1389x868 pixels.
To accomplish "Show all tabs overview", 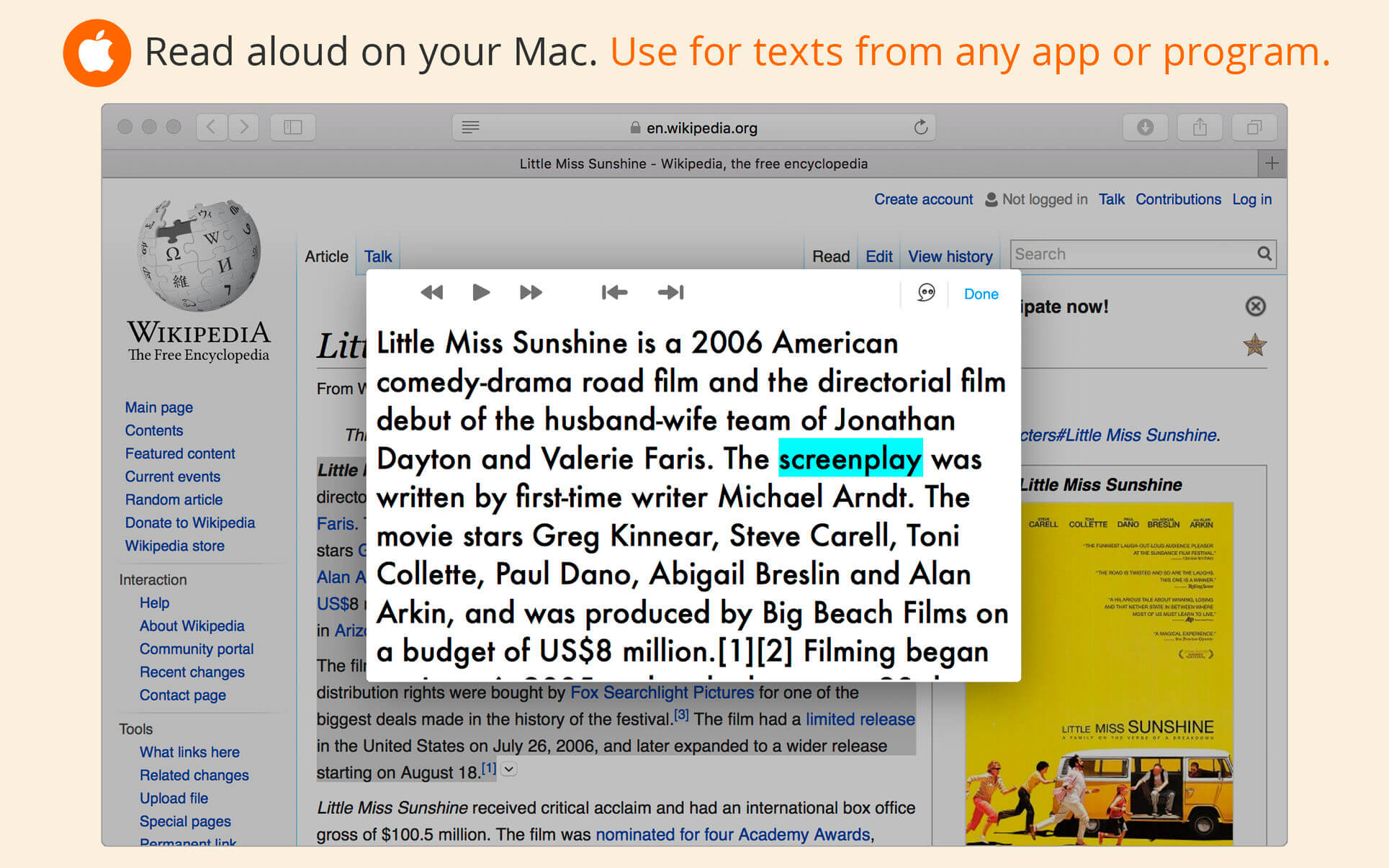I will click(x=1254, y=127).
